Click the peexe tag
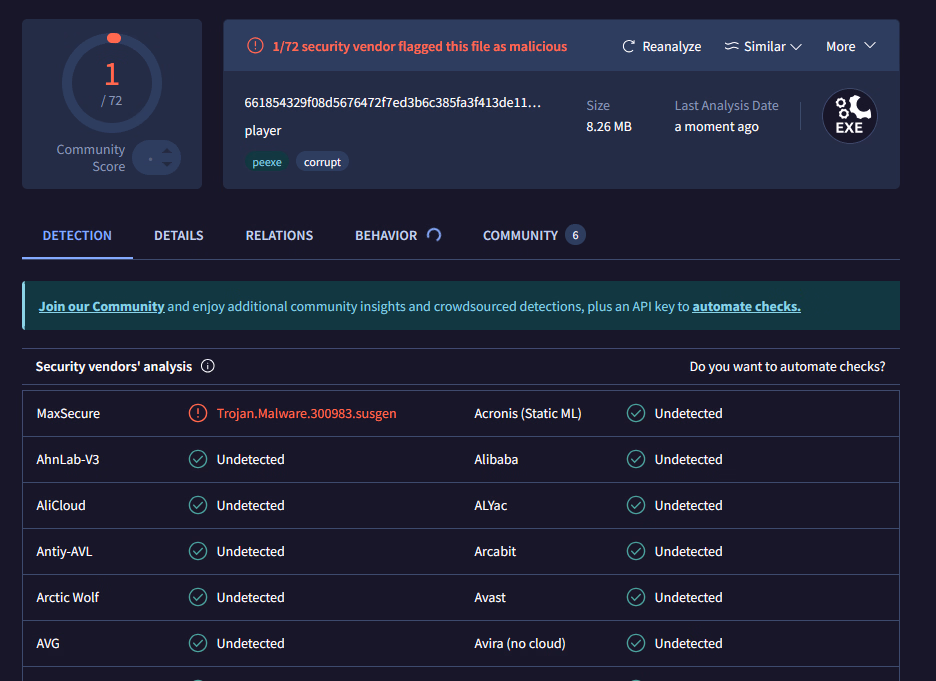Viewport: 936px width, 681px height. (267, 162)
